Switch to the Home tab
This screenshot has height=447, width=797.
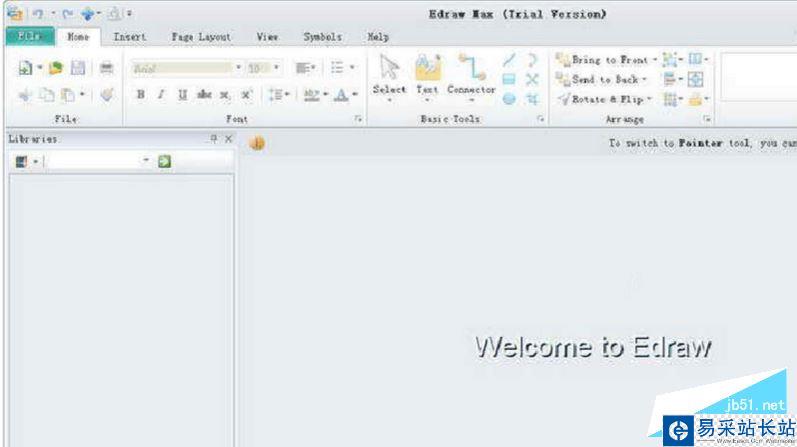tap(78, 37)
